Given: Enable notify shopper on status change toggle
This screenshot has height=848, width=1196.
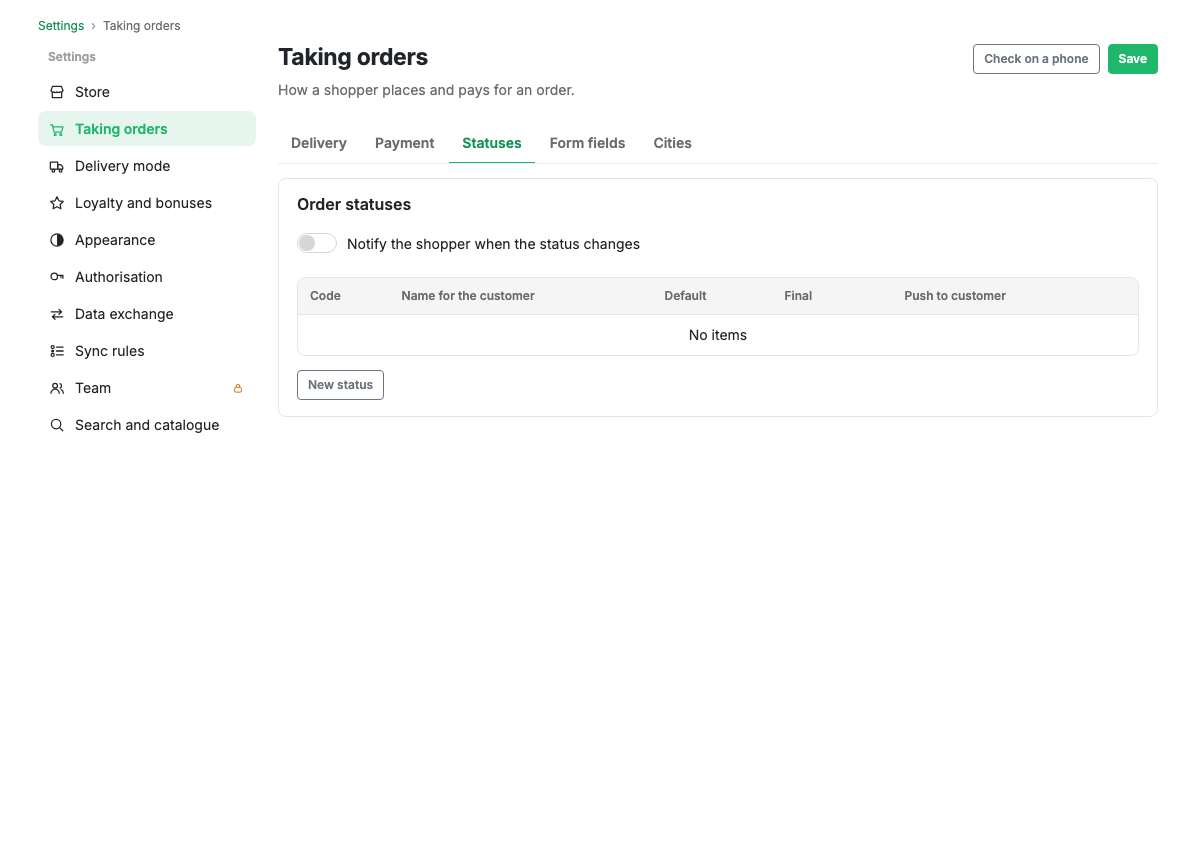Looking at the screenshot, I should (317, 243).
